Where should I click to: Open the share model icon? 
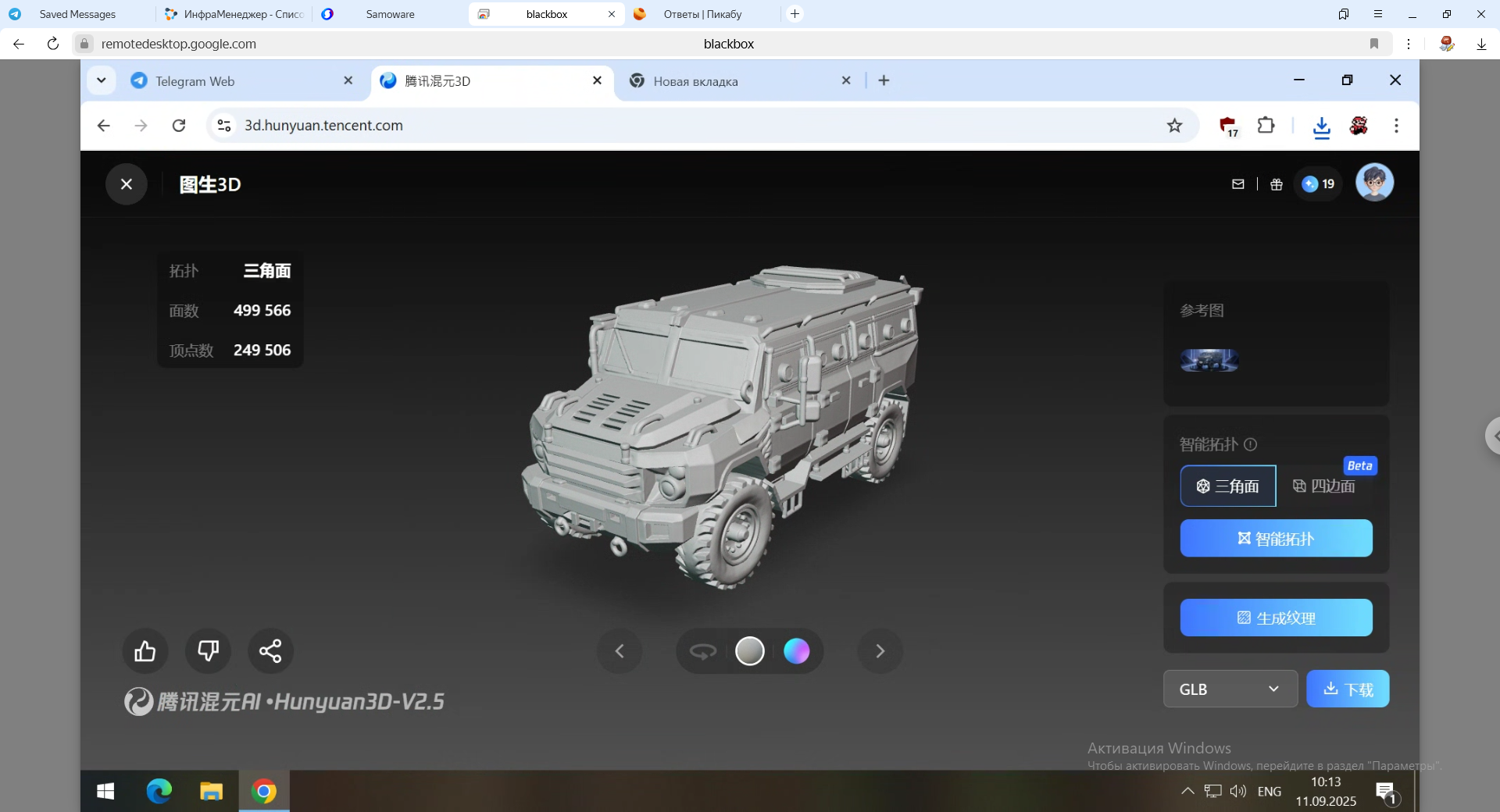pyautogui.click(x=270, y=651)
